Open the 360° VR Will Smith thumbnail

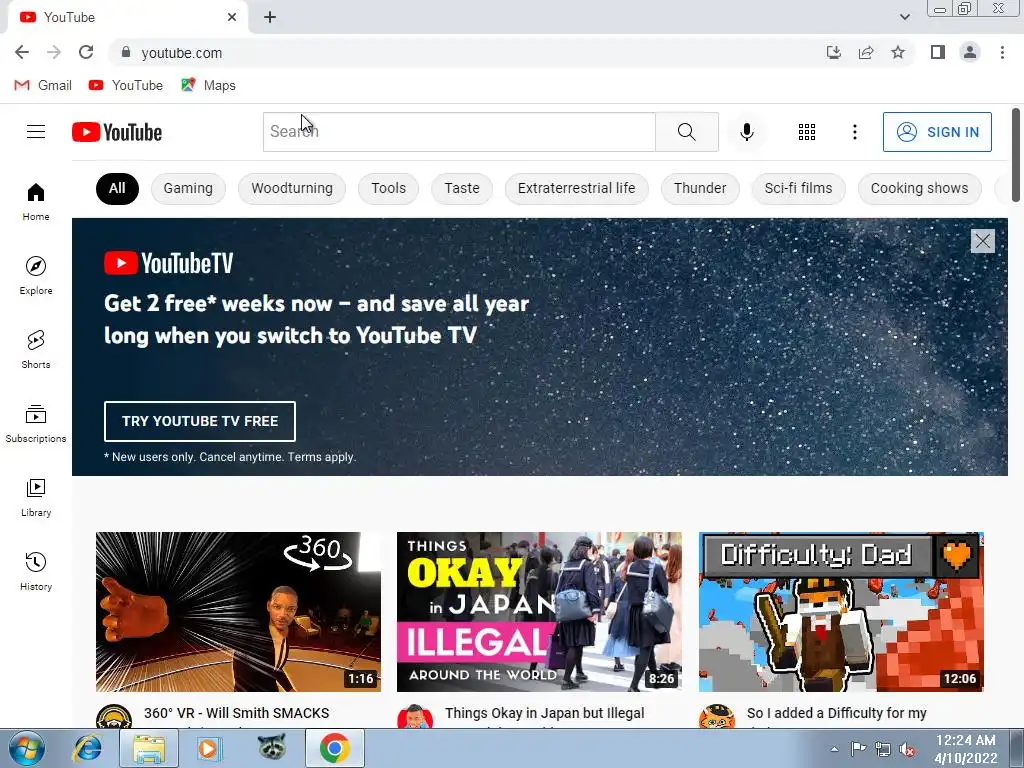point(238,612)
